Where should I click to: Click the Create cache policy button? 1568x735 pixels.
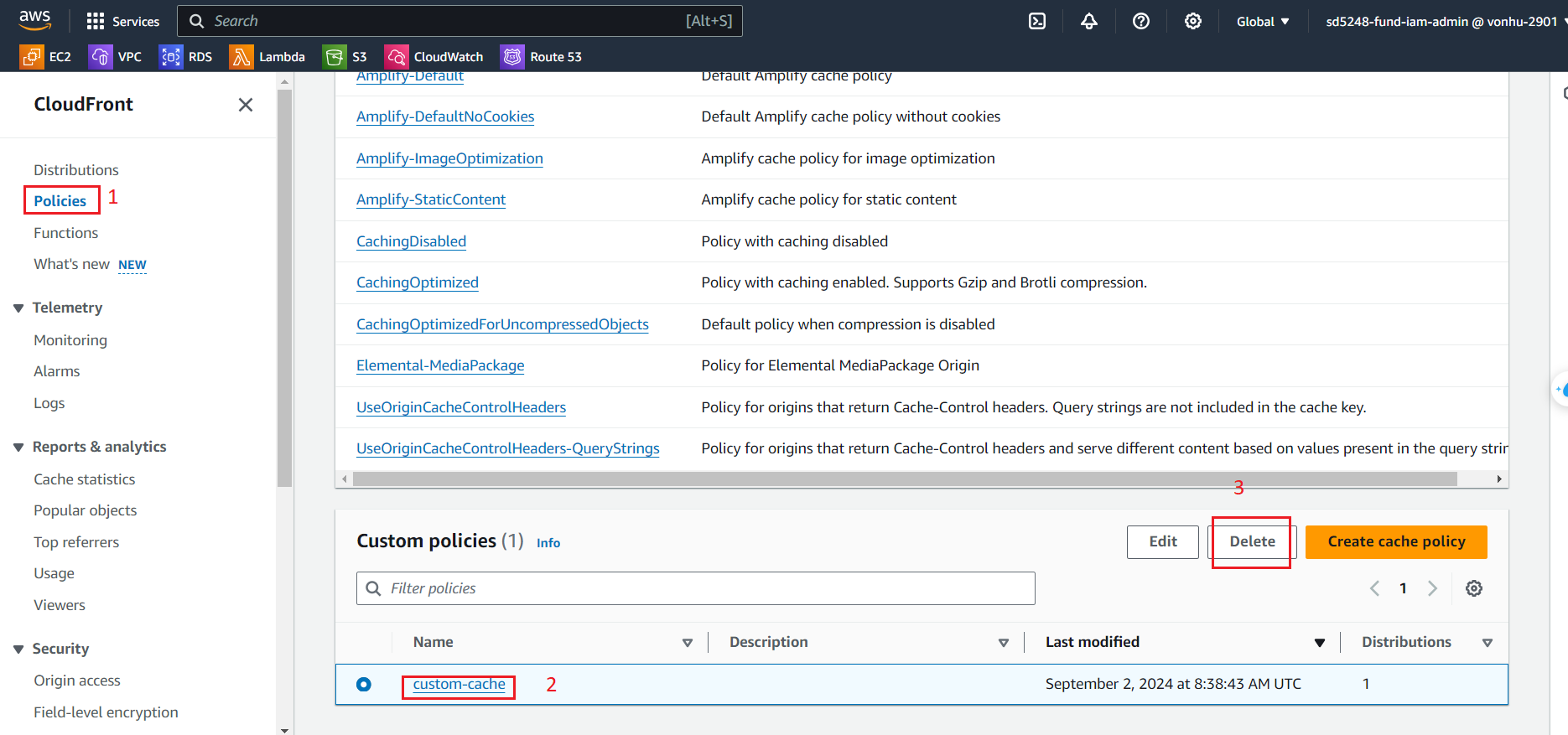point(1395,541)
